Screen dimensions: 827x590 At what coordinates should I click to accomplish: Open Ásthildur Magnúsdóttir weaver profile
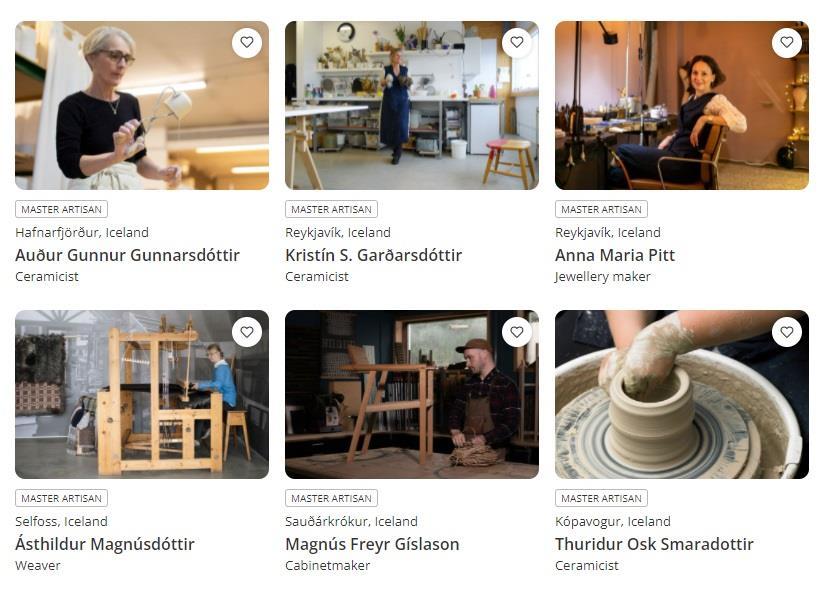click(105, 544)
